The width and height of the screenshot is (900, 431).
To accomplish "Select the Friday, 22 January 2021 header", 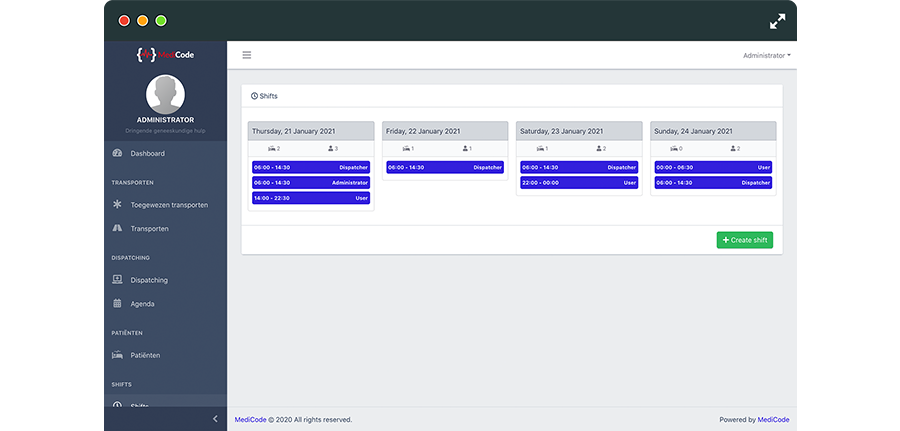I will pyautogui.click(x=445, y=131).
